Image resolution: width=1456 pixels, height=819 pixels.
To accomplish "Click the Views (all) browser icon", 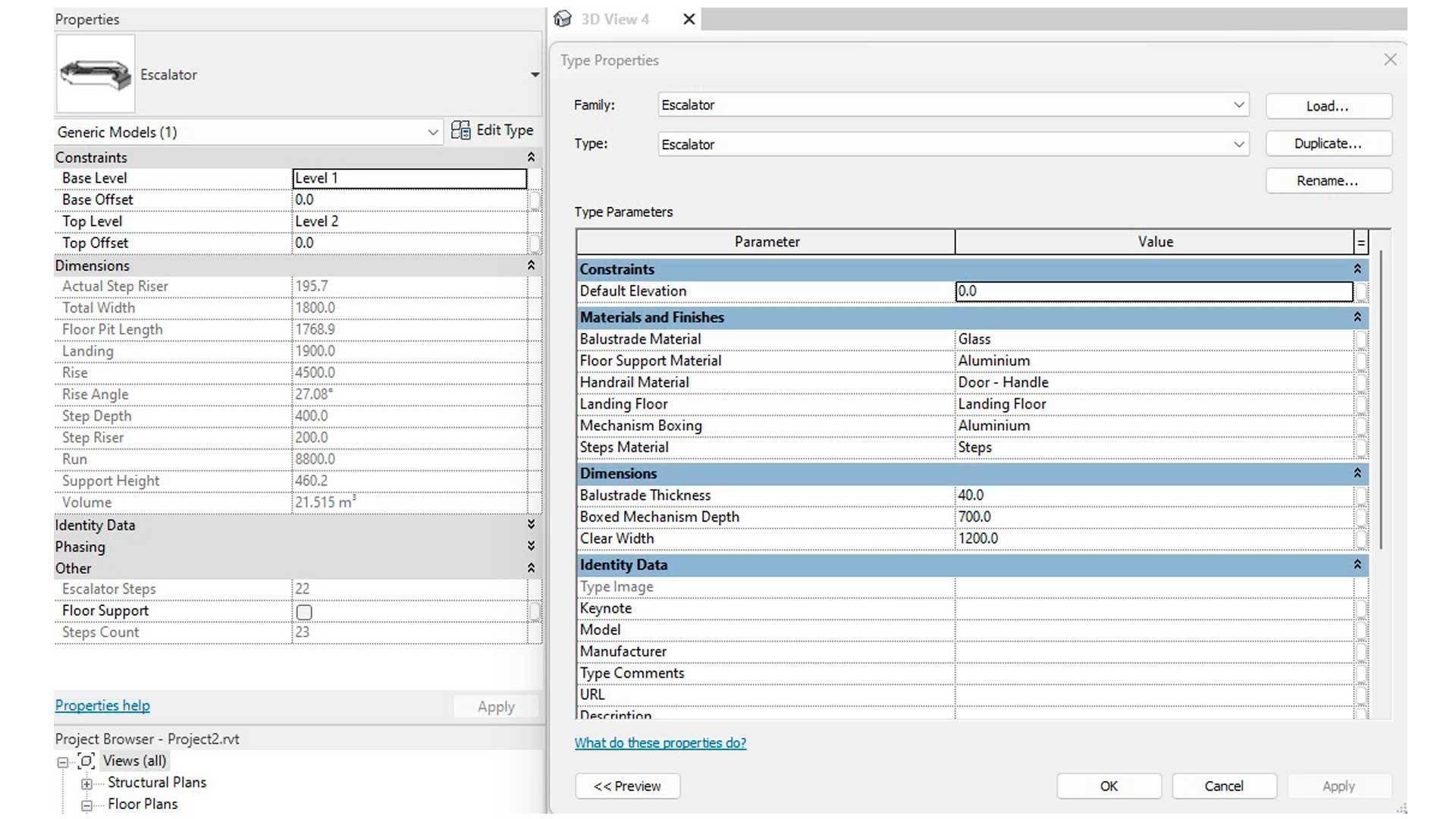I will tap(86, 761).
